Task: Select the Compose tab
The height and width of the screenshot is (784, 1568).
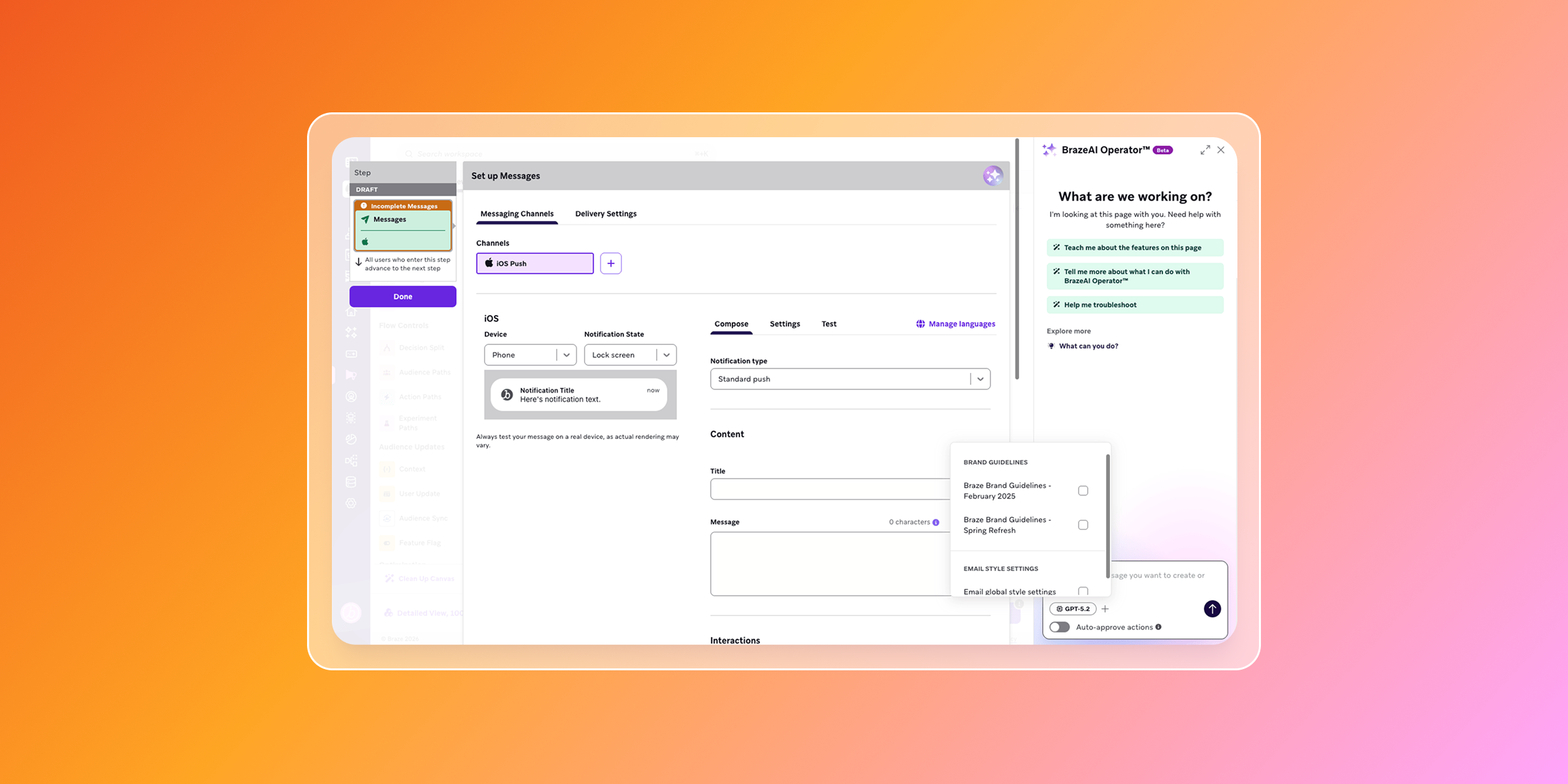Action: pyautogui.click(x=731, y=324)
